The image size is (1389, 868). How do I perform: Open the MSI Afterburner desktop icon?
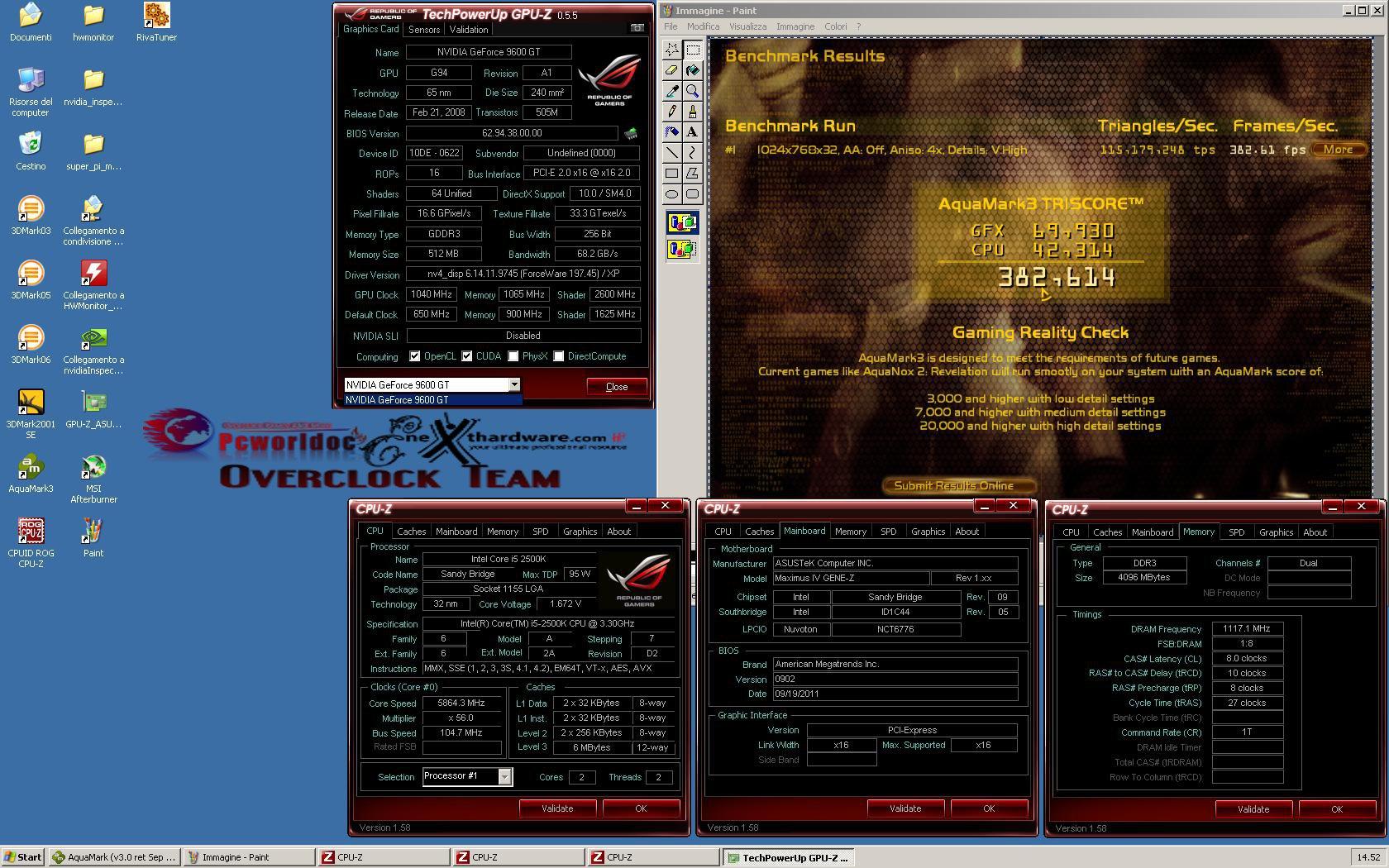93,479
